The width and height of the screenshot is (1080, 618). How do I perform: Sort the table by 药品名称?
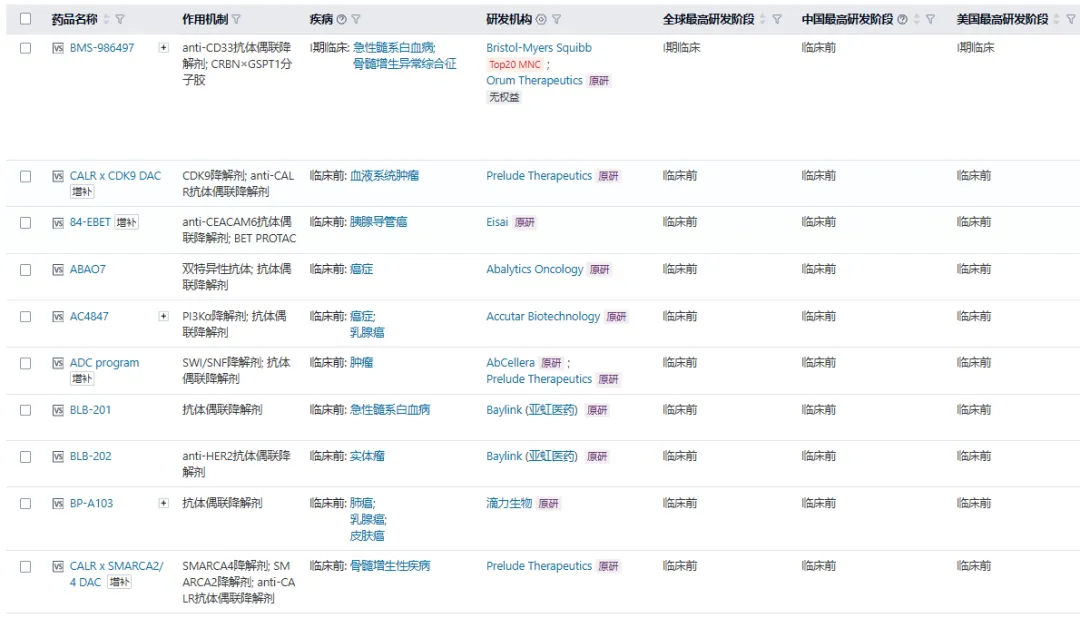(107, 19)
